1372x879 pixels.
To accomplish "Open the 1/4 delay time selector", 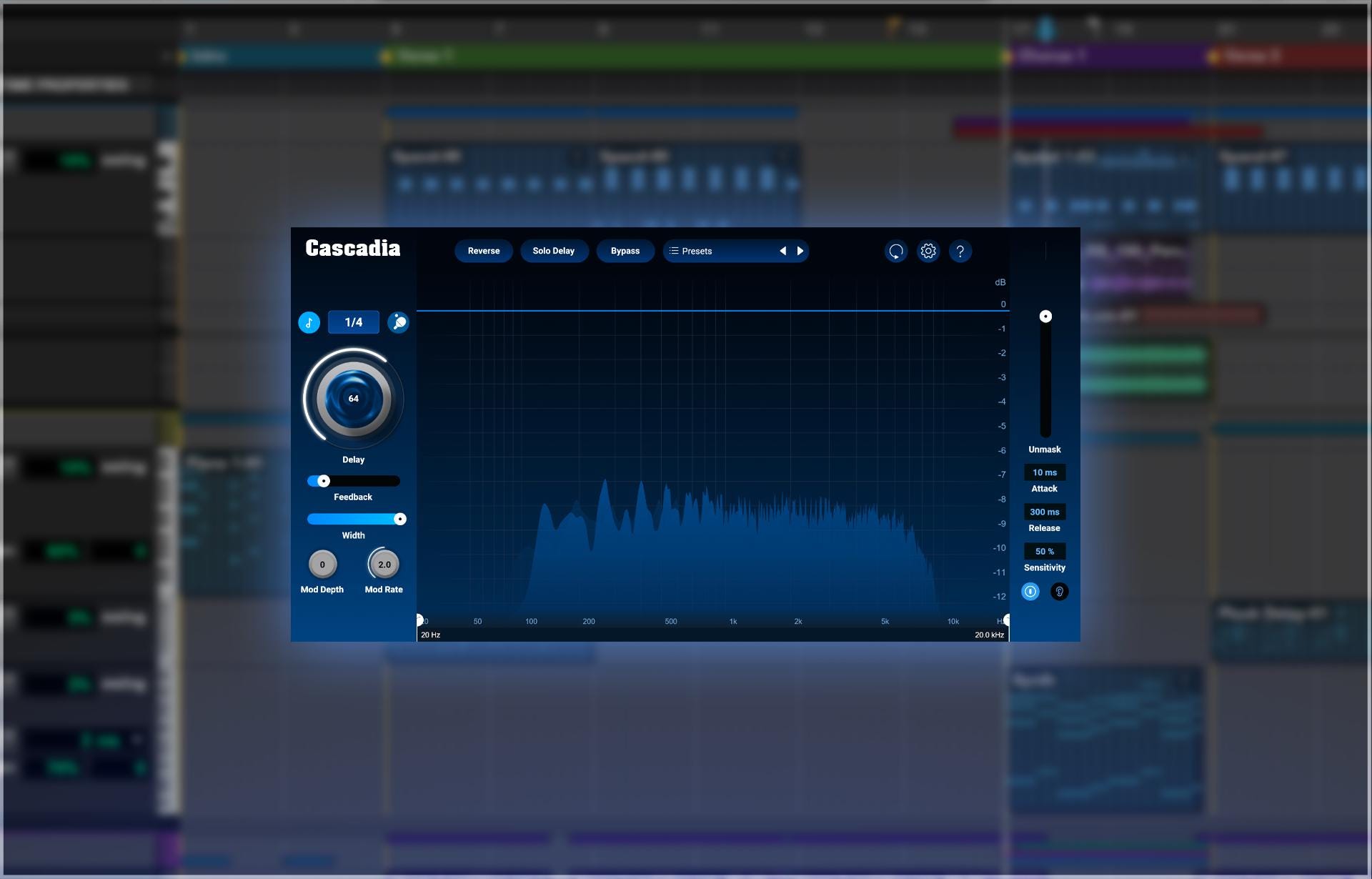I will point(354,322).
